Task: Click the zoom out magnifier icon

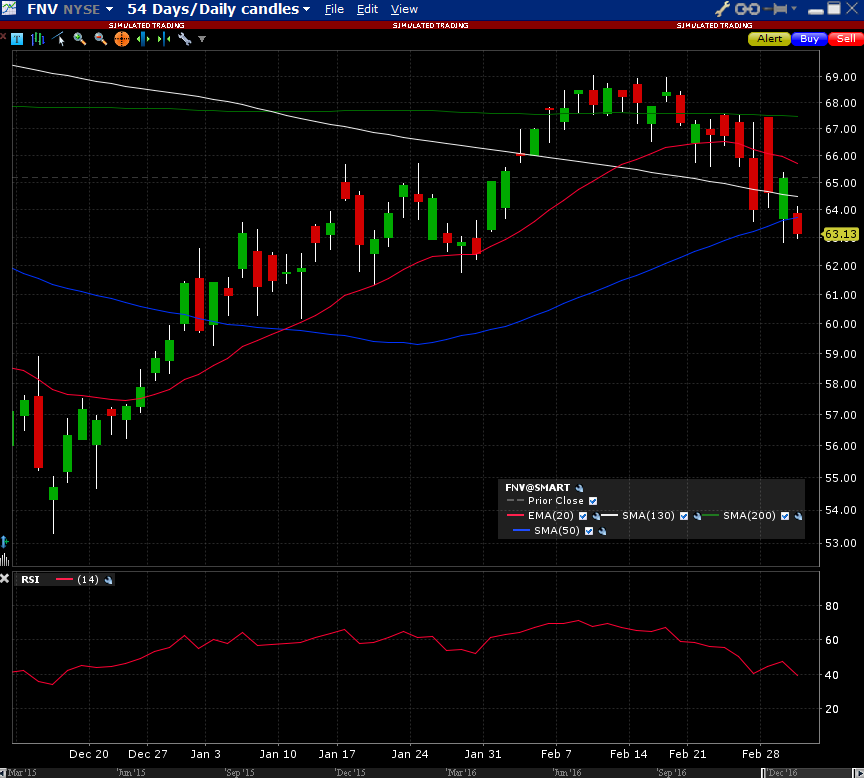Action: (100, 39)
